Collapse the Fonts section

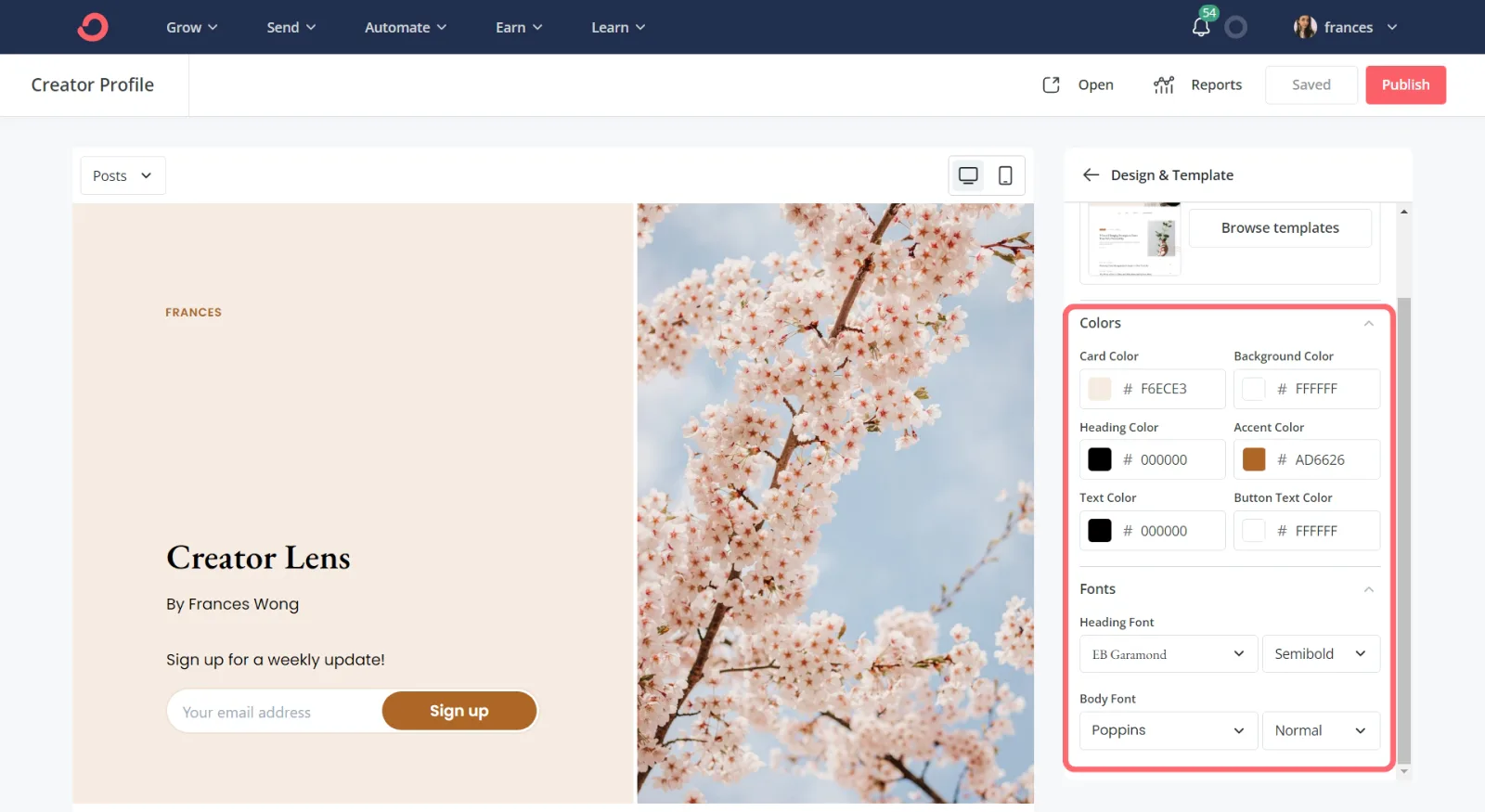1368,589
